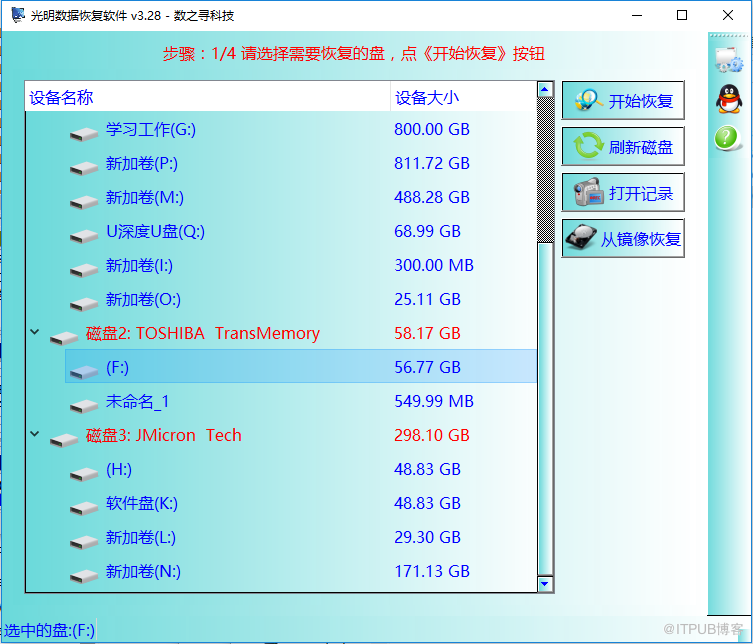
Task: Click the 刷新磁盘 refresh disk button
Action: (x=623, y=146)
